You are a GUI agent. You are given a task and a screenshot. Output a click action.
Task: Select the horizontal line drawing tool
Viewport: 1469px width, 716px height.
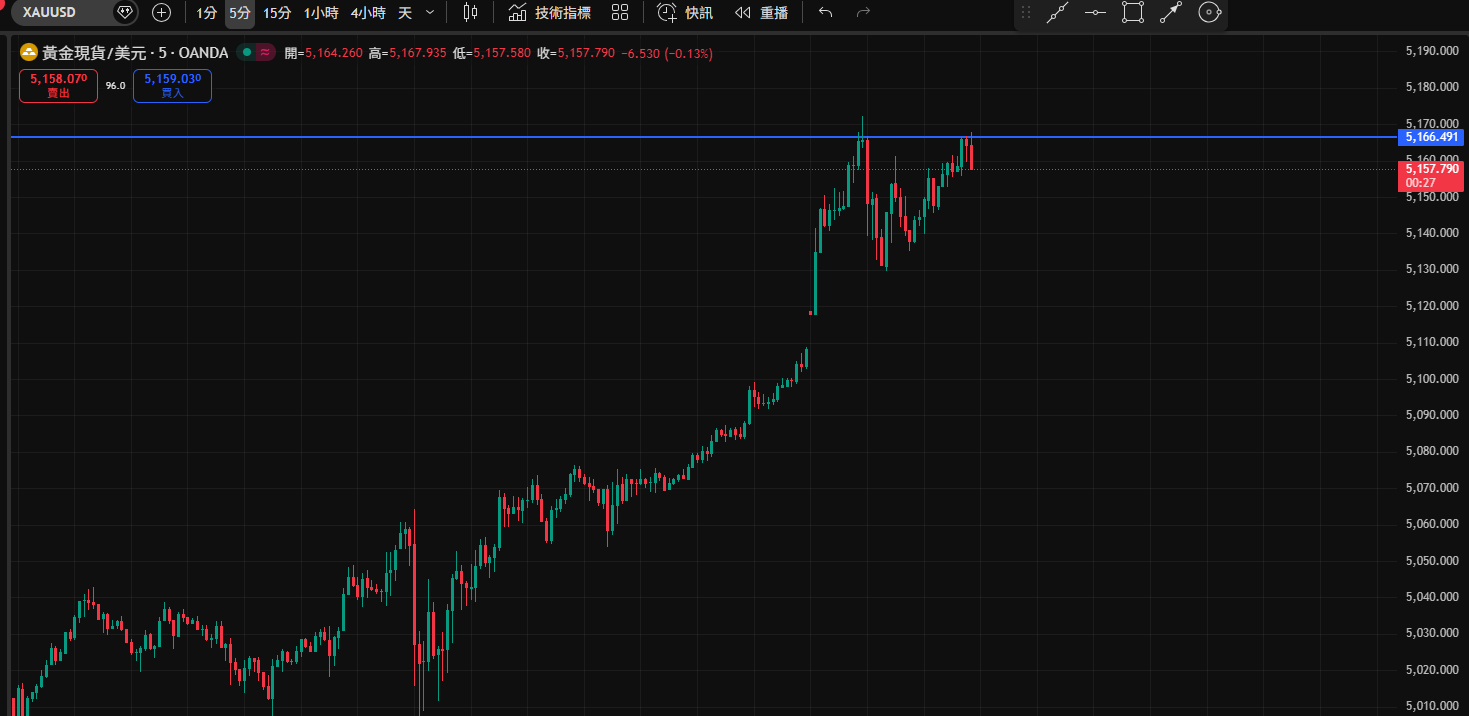tap(1095, 13)
